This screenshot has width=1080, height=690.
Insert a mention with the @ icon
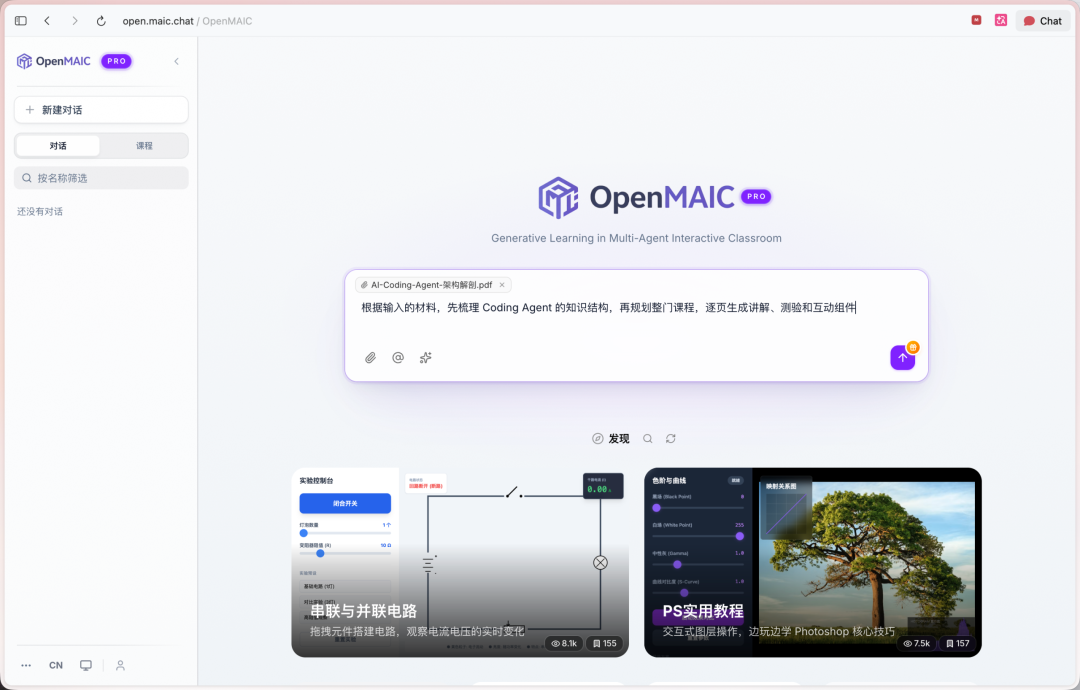pyautogui.click(x=398, y=357)
